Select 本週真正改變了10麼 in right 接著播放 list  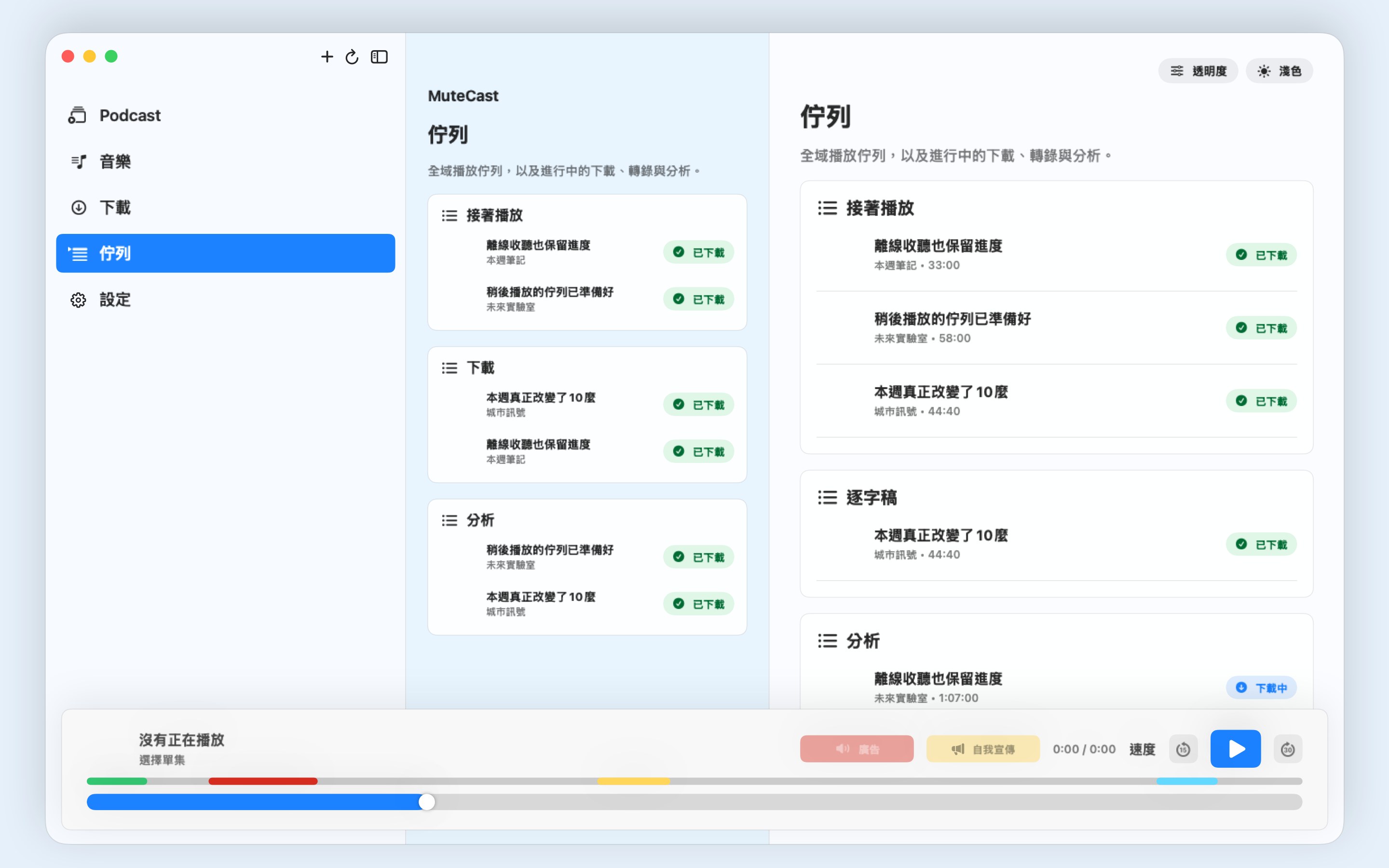(x=1056, y=401)
